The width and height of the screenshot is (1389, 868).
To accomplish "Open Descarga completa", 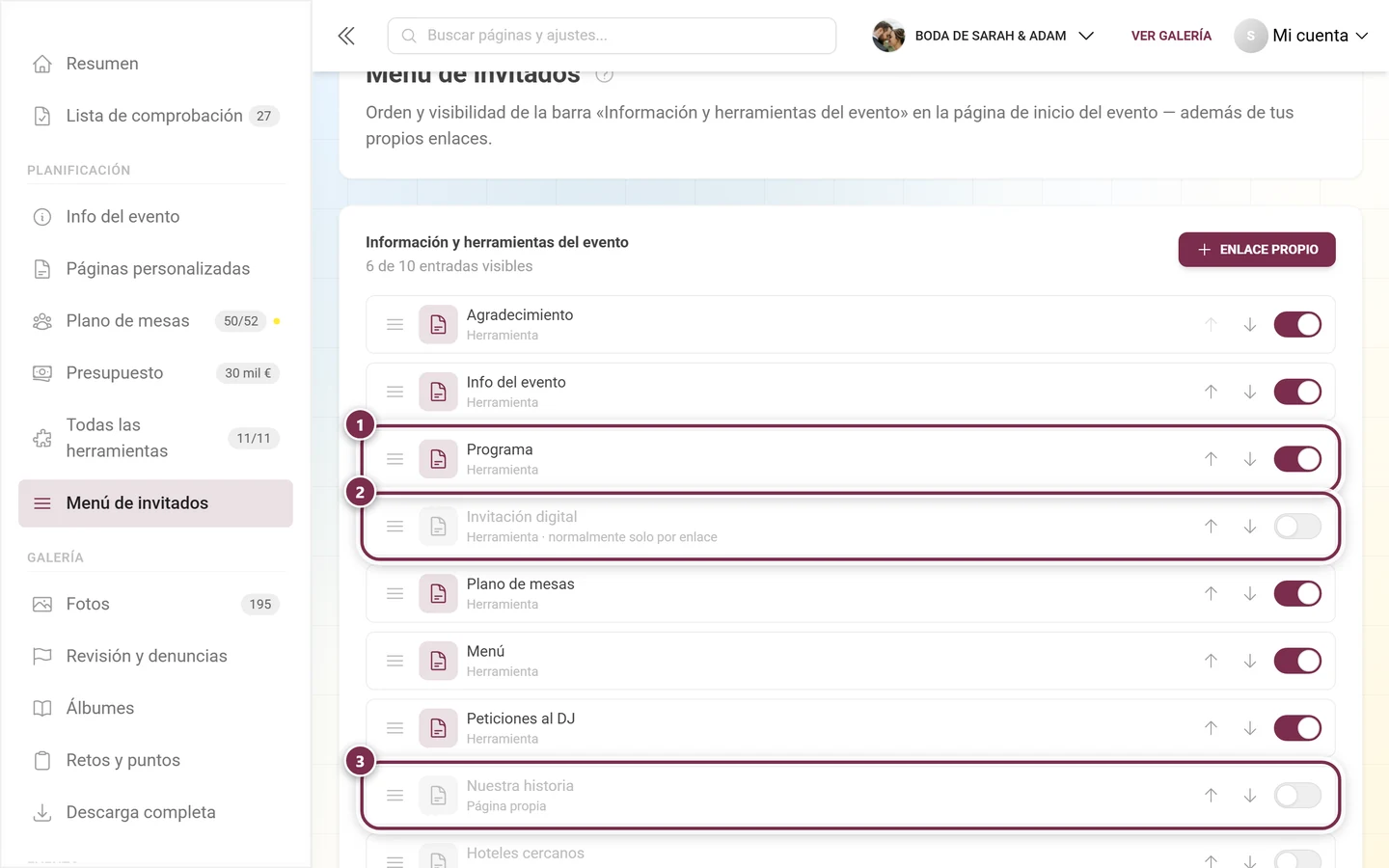I will [x=155, y=813].
